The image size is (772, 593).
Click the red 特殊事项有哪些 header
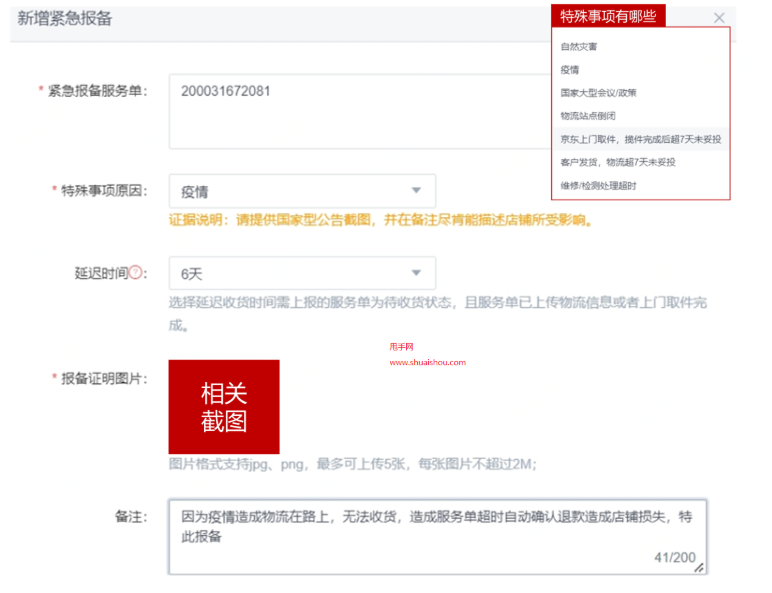(608, 16)
